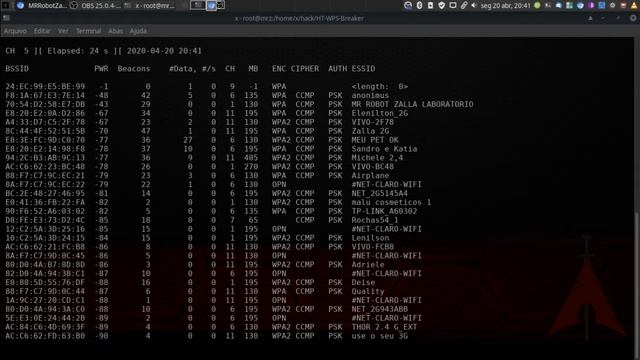Click the ESSID column header
This screenshot has height=360, width=640.
tap(363, 69)
